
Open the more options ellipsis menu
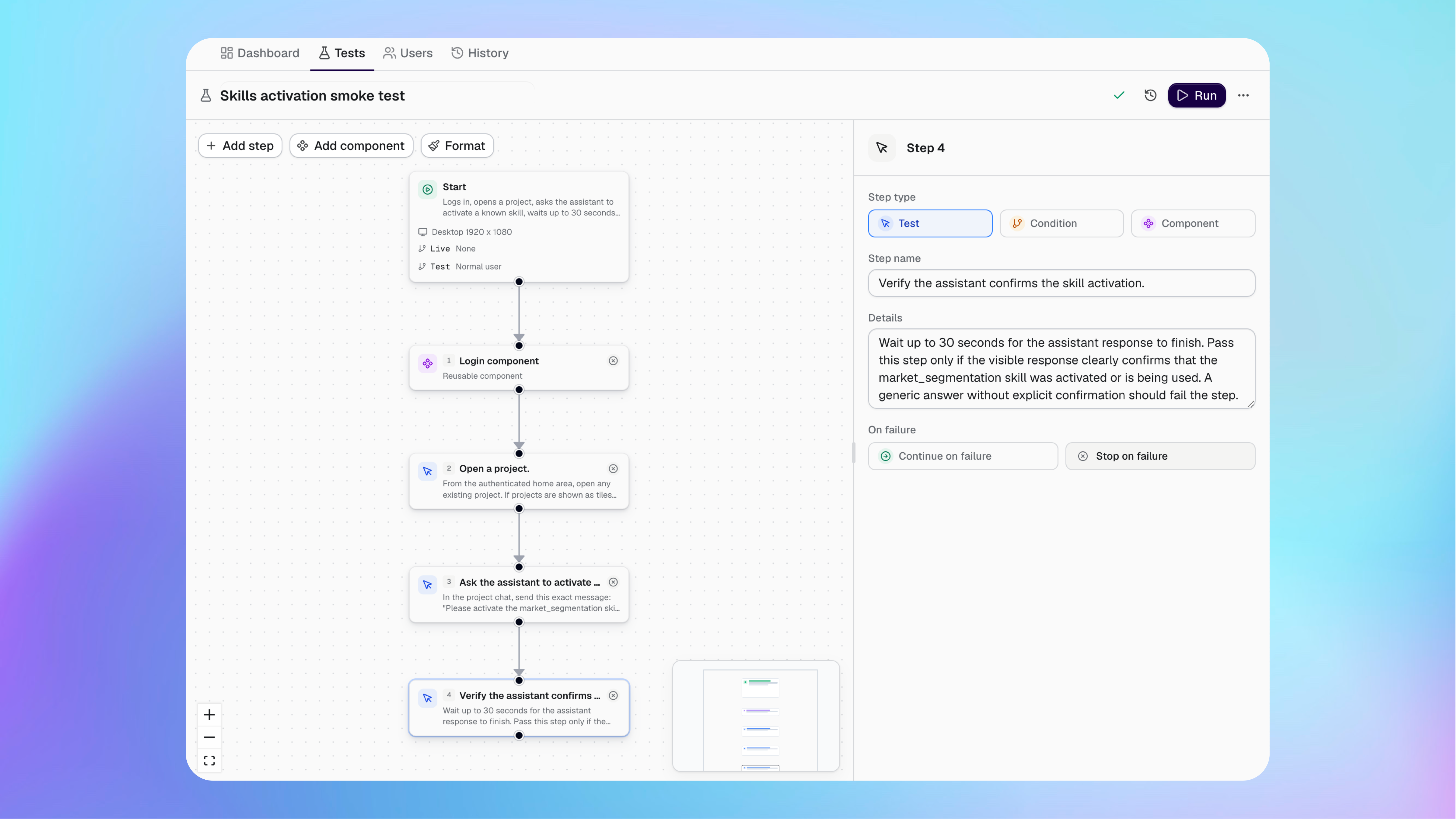pos(1243,96)
